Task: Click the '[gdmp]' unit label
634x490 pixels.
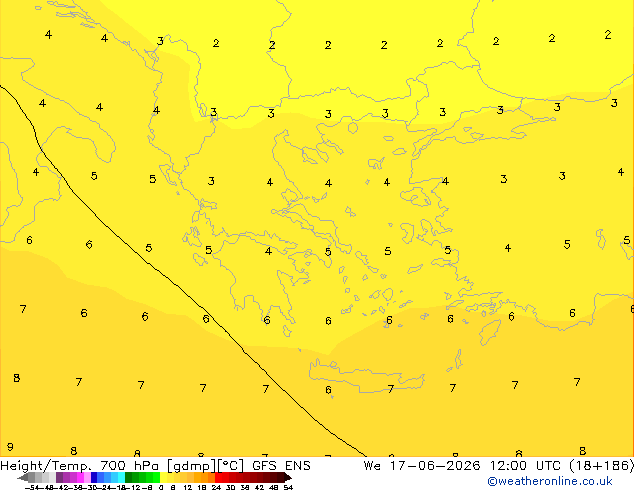Action: pyautogui.click(x=191, y=466)
